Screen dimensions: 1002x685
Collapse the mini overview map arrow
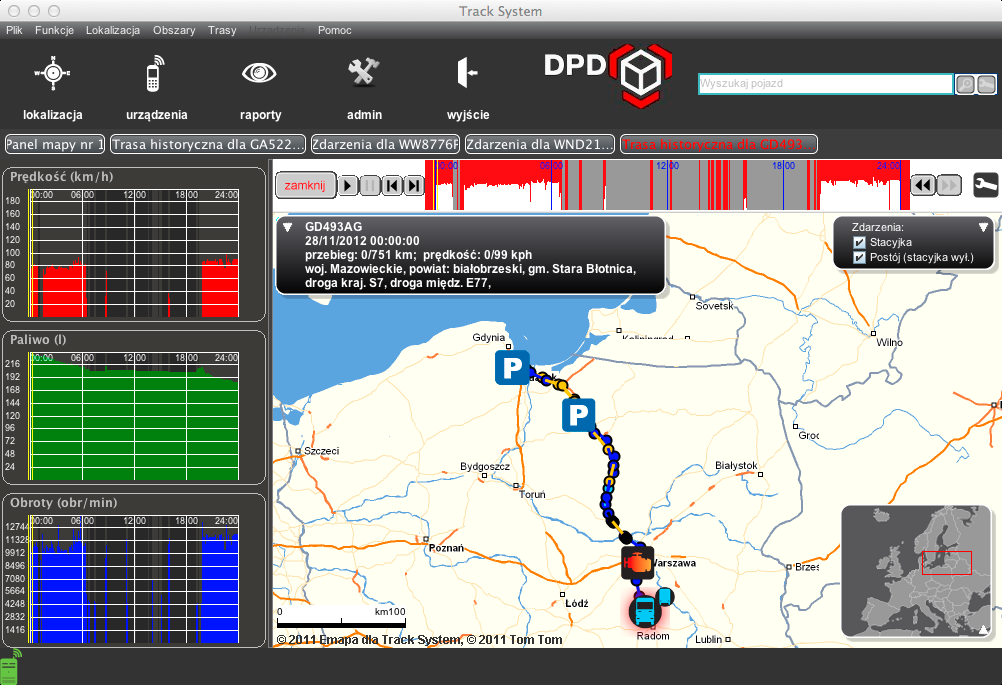[x=983, y=630]
